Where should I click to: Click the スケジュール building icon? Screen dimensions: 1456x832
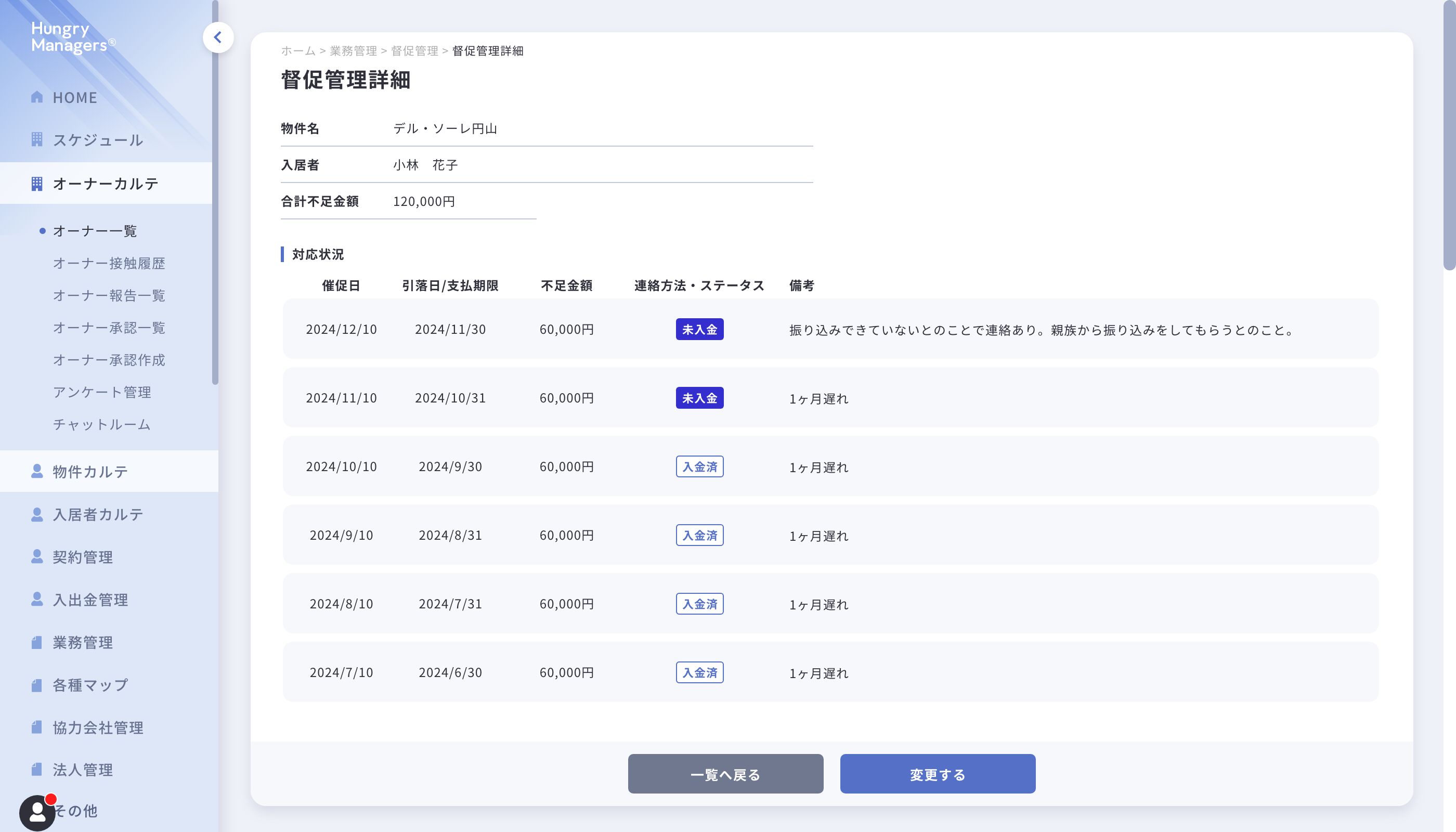37,139
